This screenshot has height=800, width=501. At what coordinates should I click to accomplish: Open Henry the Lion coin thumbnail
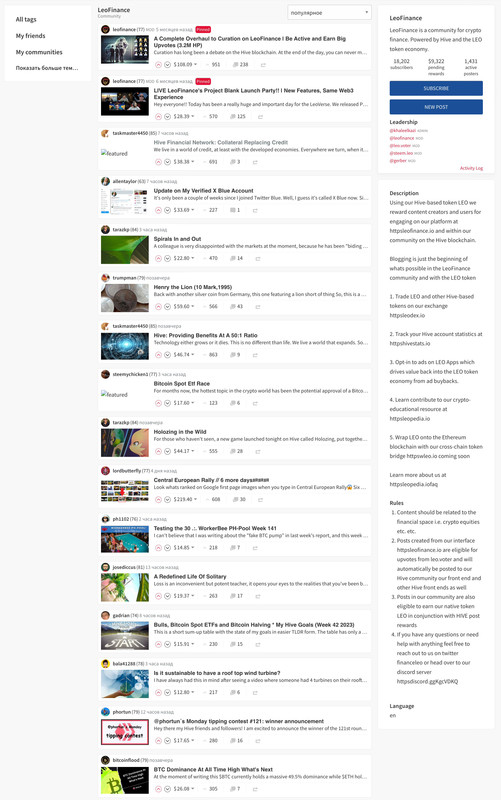pos(125,298)
